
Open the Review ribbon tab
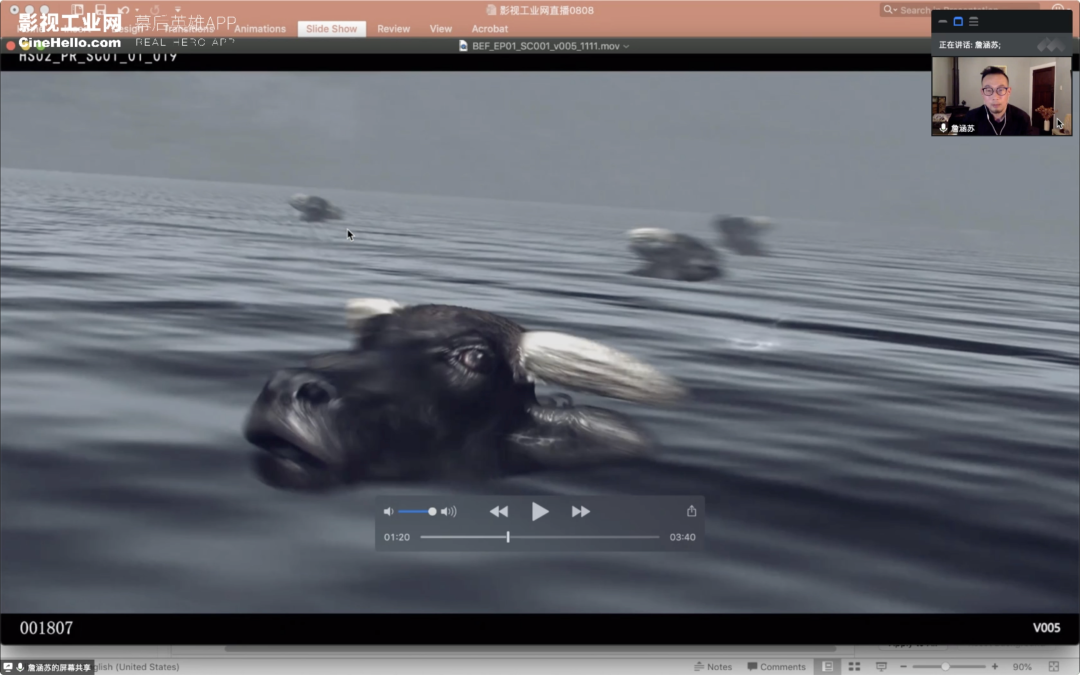point(393,29)
